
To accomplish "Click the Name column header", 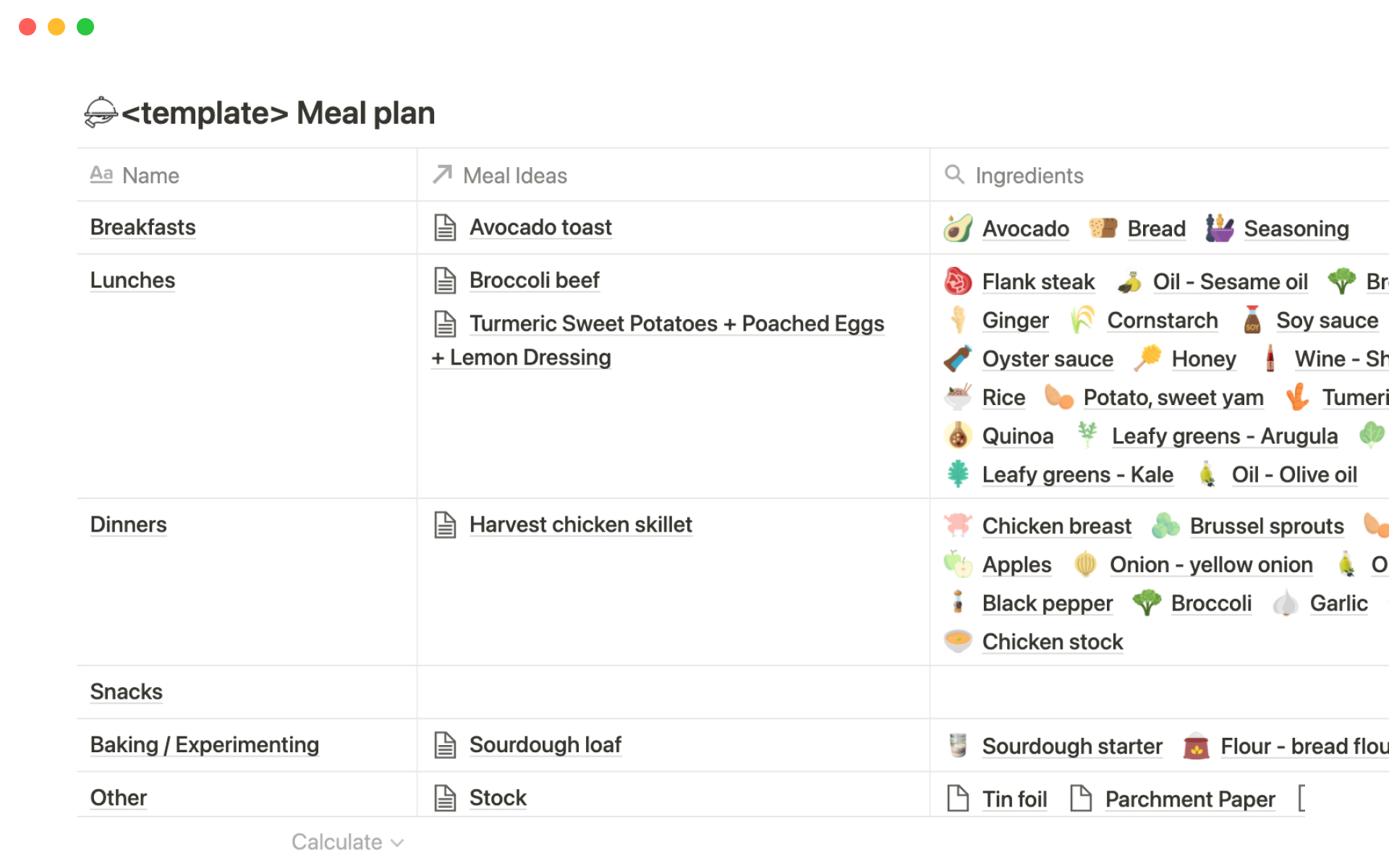I will (150, 176).
